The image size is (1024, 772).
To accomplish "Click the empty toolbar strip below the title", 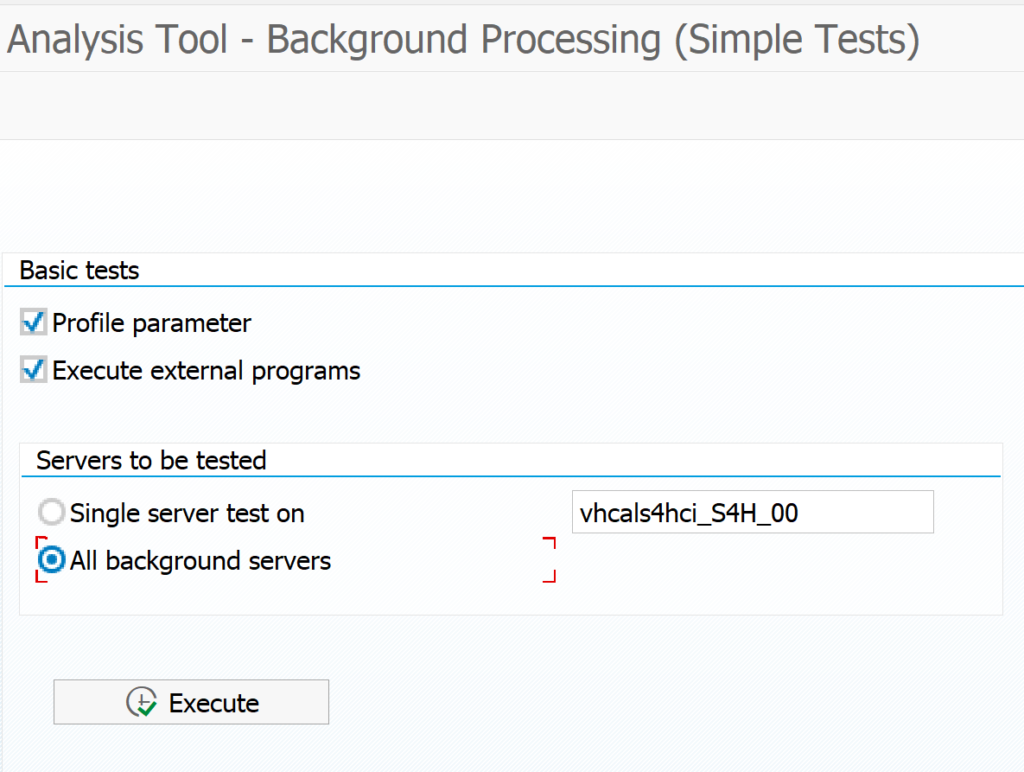I will coord(512,106).
